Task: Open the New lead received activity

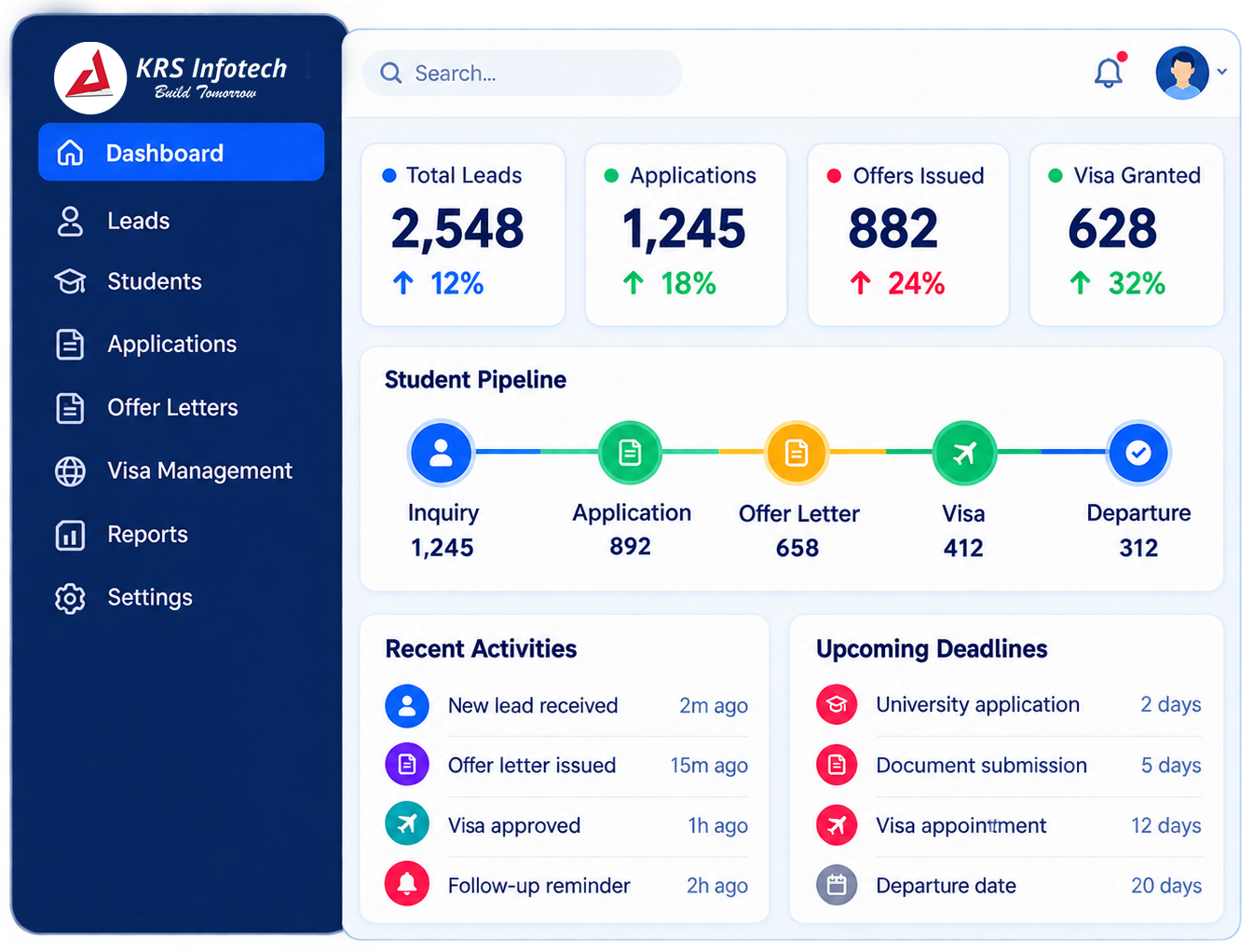Action: click(566, 706)
